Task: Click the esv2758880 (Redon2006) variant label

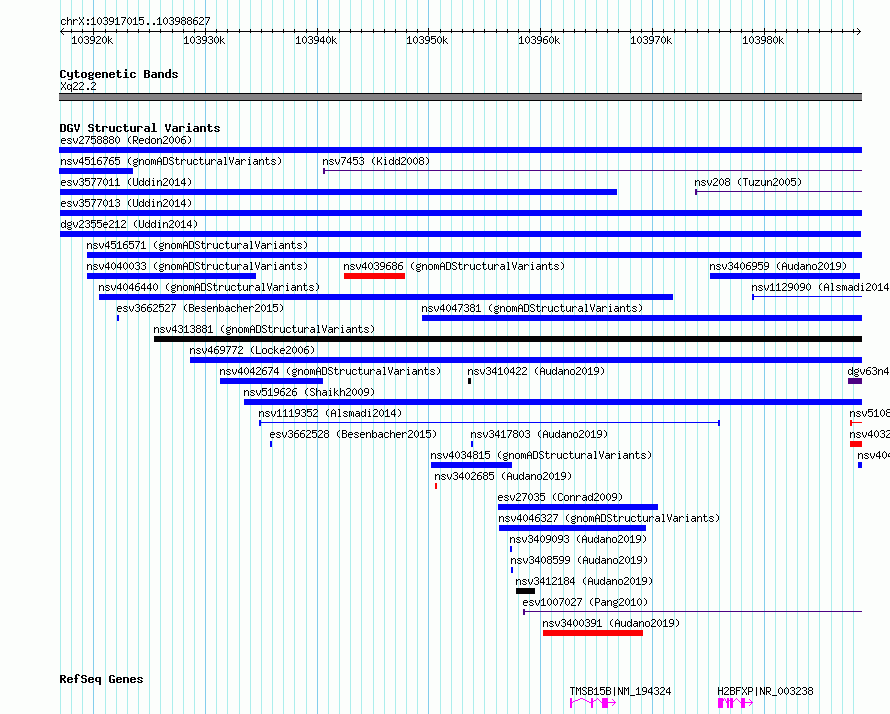Action: 126,140
